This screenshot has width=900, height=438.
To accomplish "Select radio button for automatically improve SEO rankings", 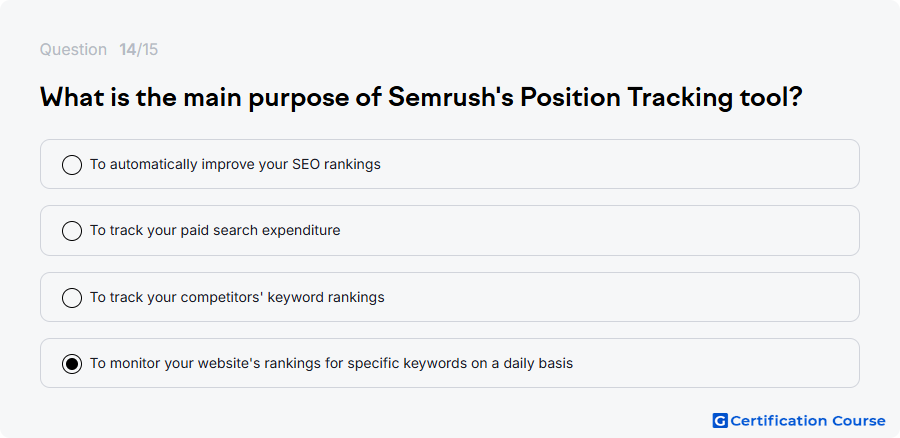I will coord(72,165).
